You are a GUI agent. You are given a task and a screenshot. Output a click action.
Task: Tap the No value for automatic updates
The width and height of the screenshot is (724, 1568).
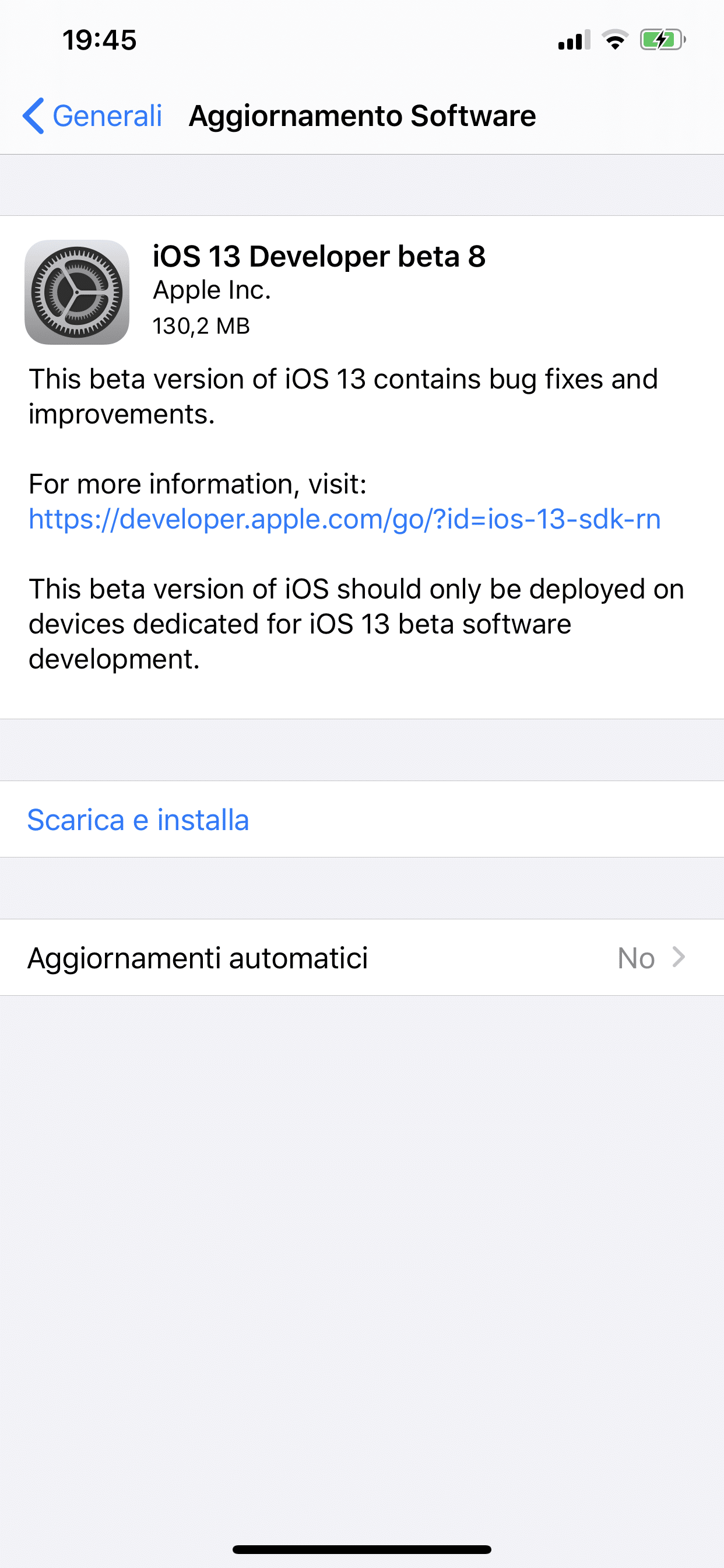click(636, 958)
